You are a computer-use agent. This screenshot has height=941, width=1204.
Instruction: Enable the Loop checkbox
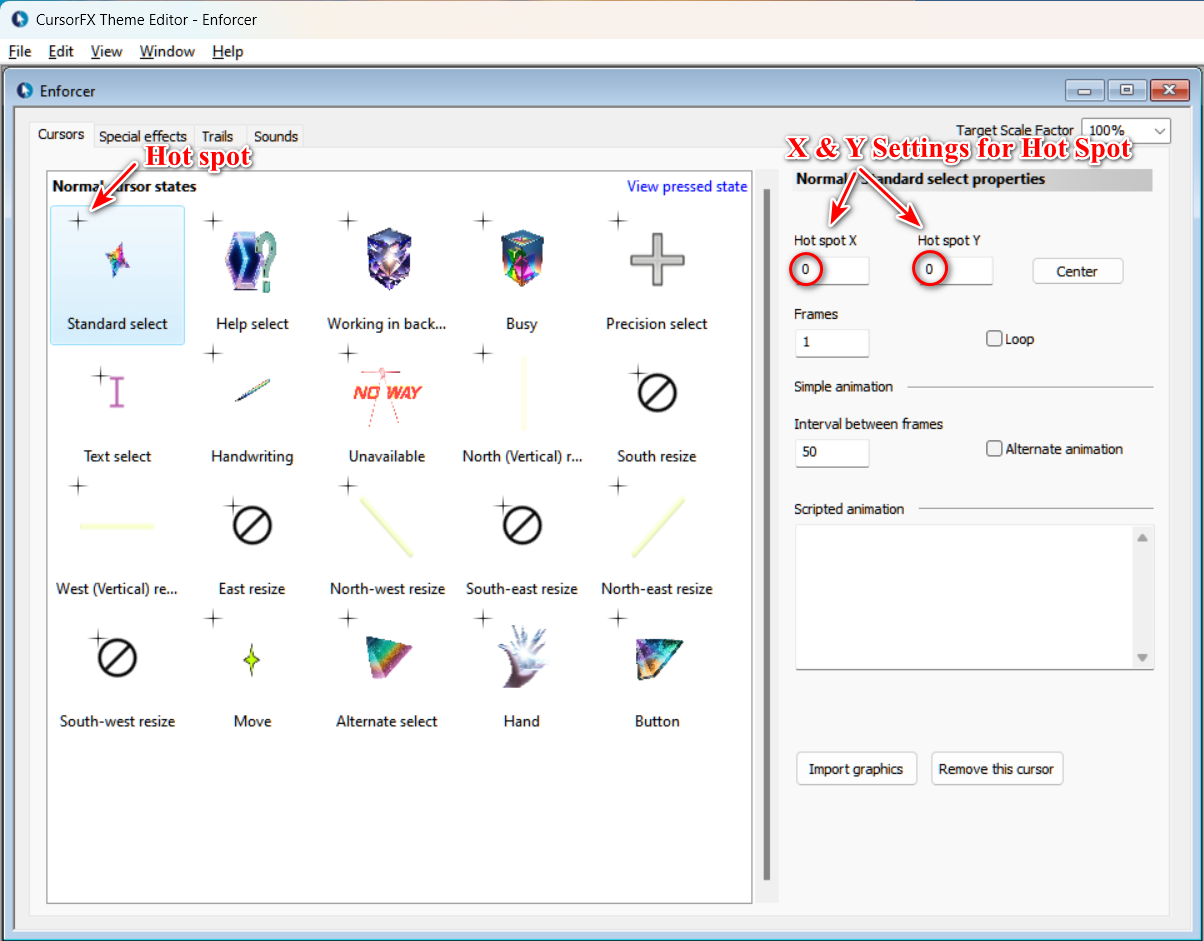click(x=994, y=339)
